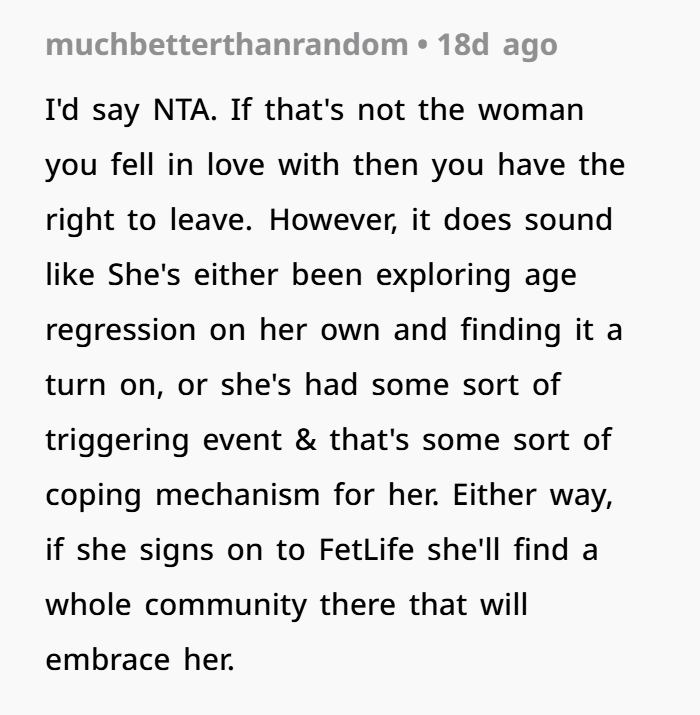Click the word love in the second line
The height and width of the screenshot is (715, 700).
point(236,165)
